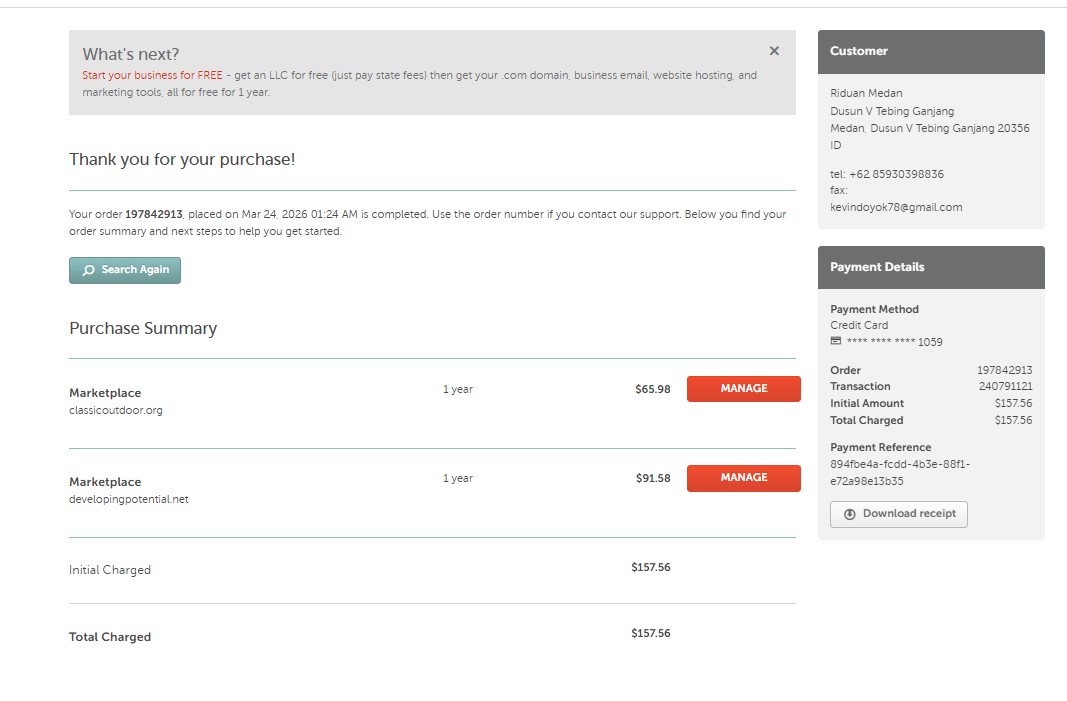Open the "Start your business for FREE" link
The image size is (1067, 701).
pos(152,75)
